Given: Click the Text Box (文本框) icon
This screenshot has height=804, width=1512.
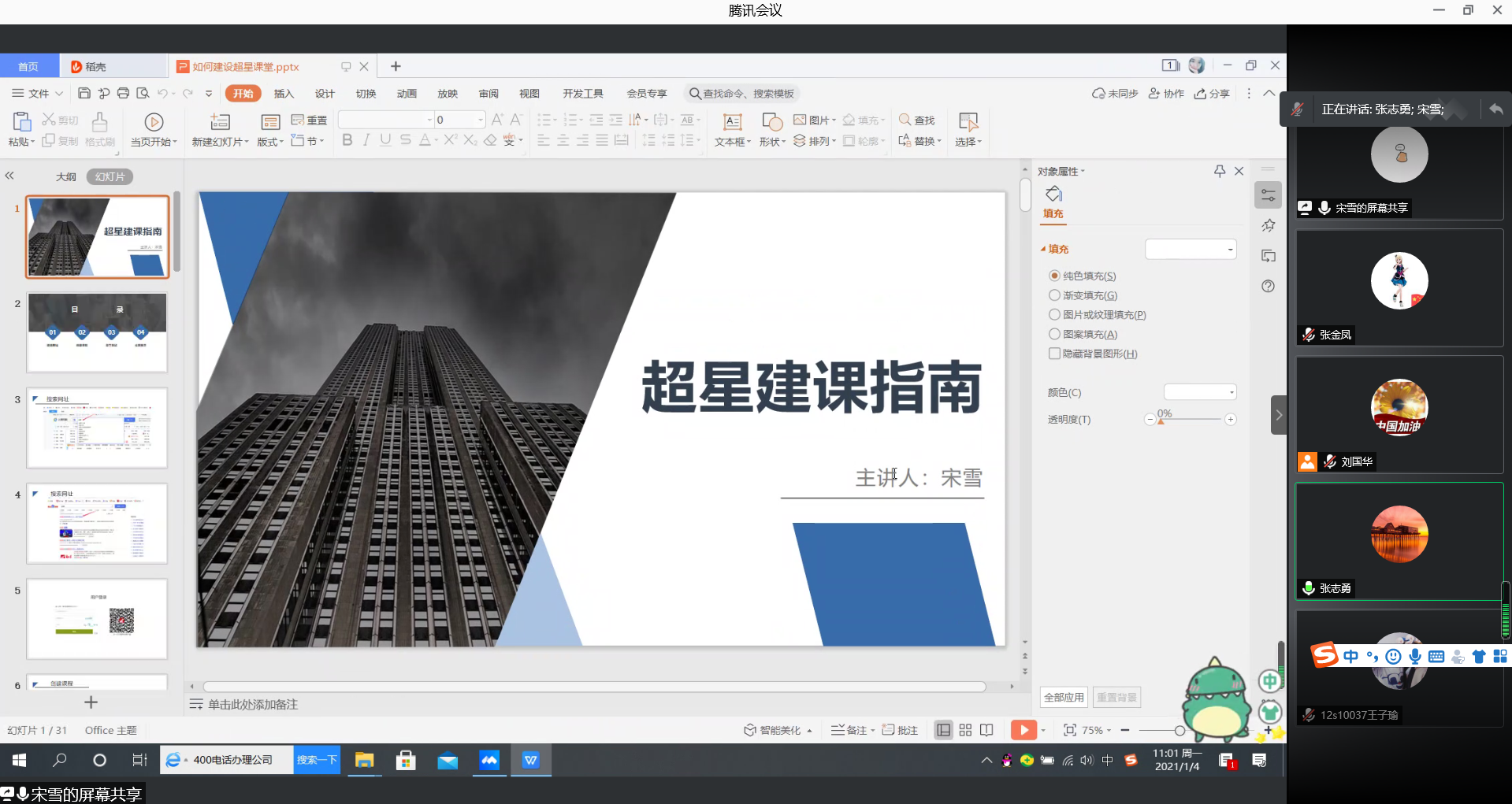Looking at the screenshot, I should [x=732, y=122].
